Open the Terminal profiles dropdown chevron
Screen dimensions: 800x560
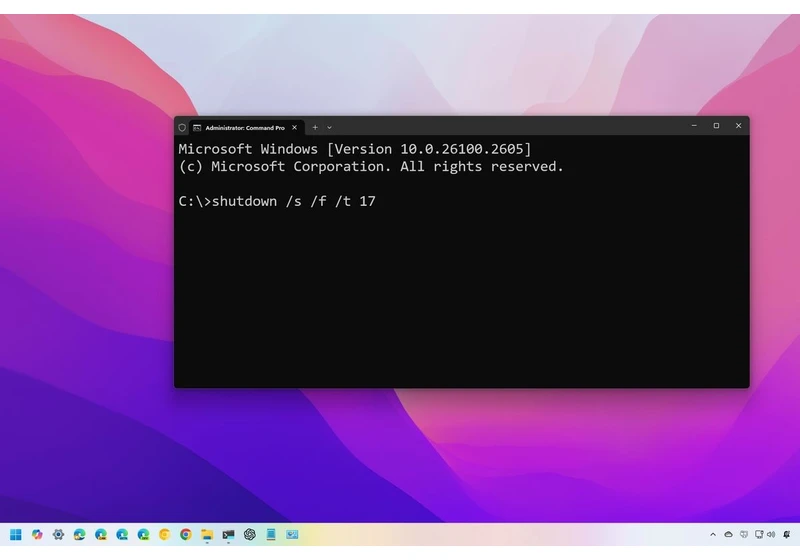329,128
